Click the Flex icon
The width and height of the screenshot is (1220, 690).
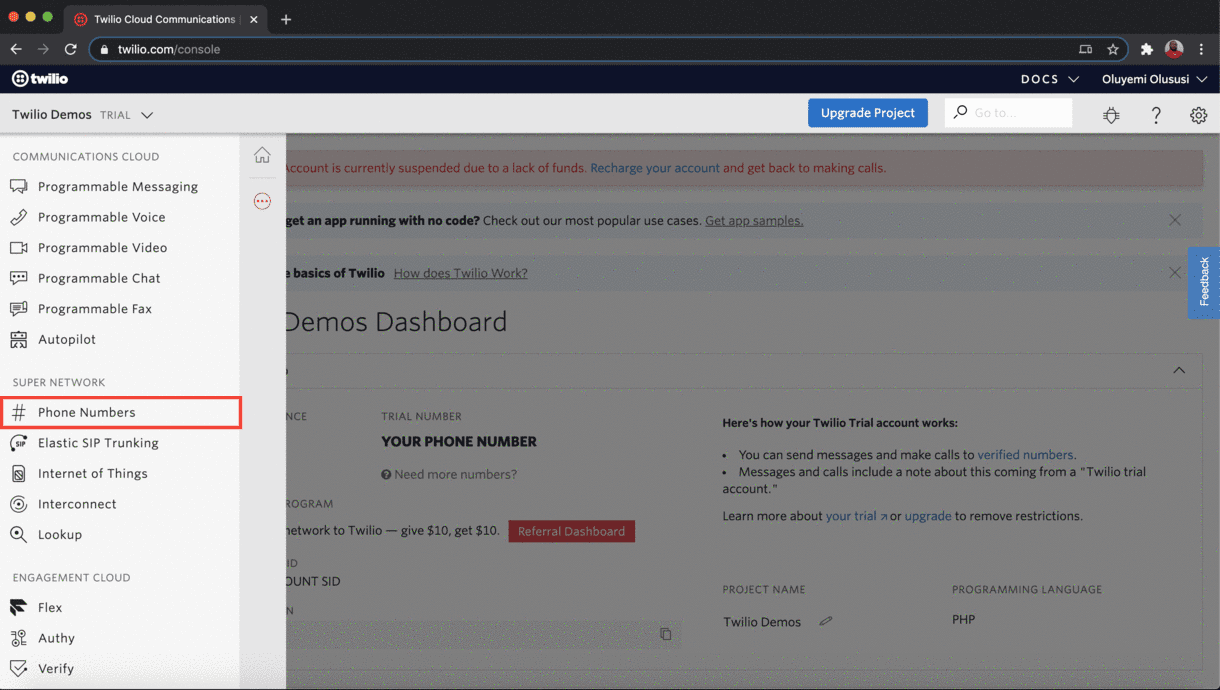(18, 608)
